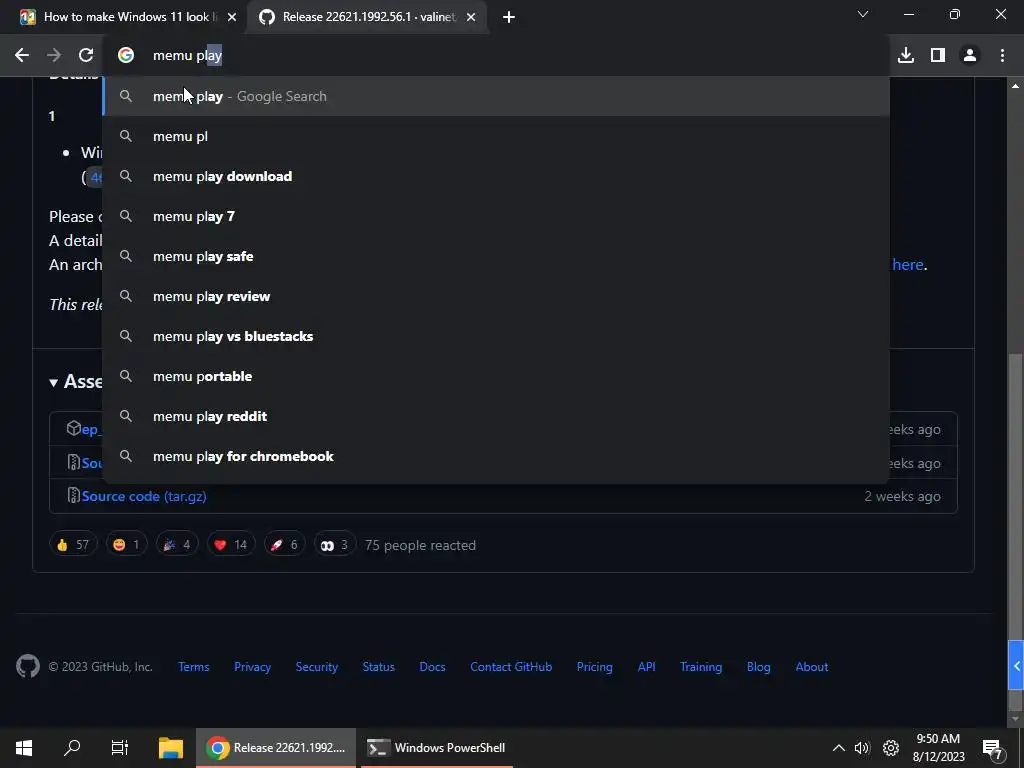
Task: Click the Google icon in the address bar
Action: (x=126, y=56)
